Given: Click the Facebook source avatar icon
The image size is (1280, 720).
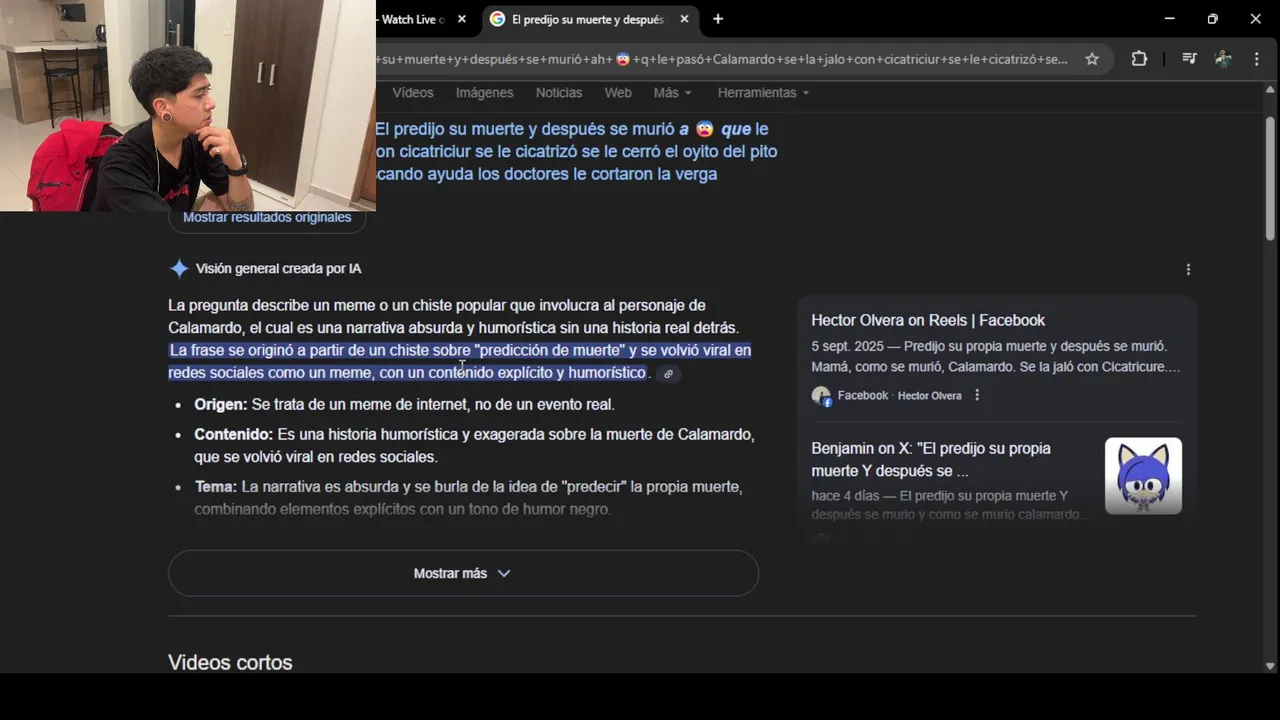Looking at the screenshot, I should (x=821, y=396).
